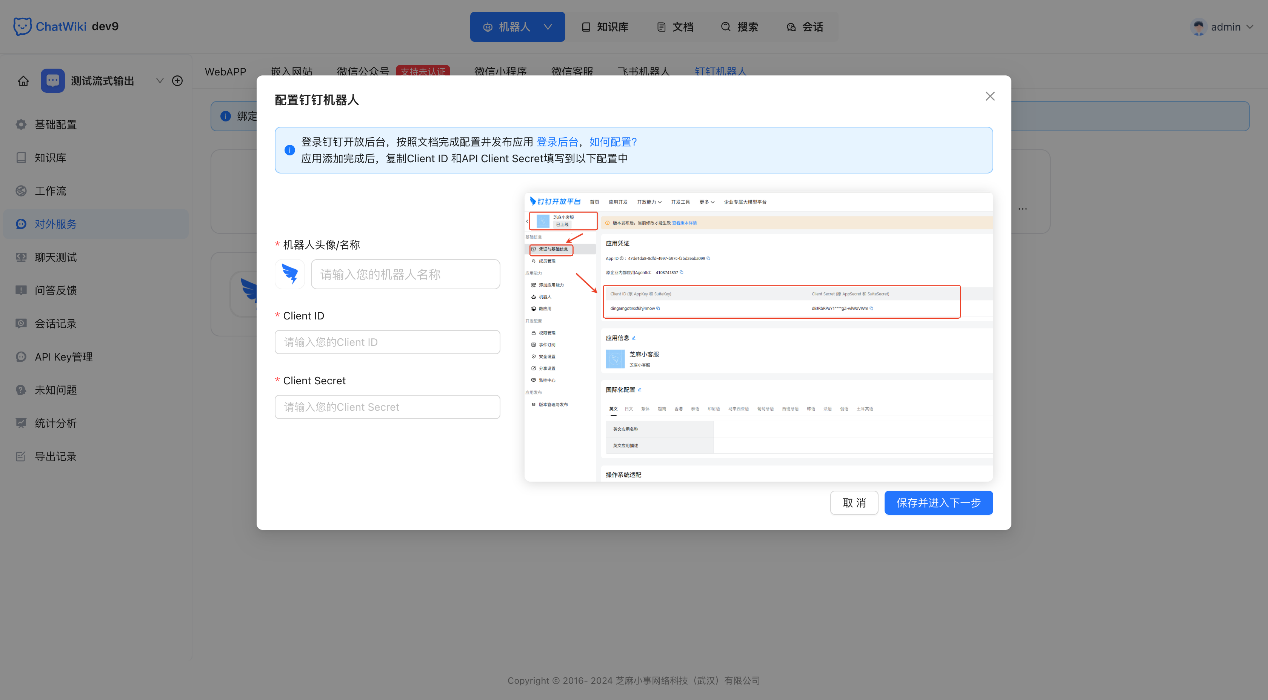
Task: Click the 统计分析 sidebar icon
Action: coord(21,423)
